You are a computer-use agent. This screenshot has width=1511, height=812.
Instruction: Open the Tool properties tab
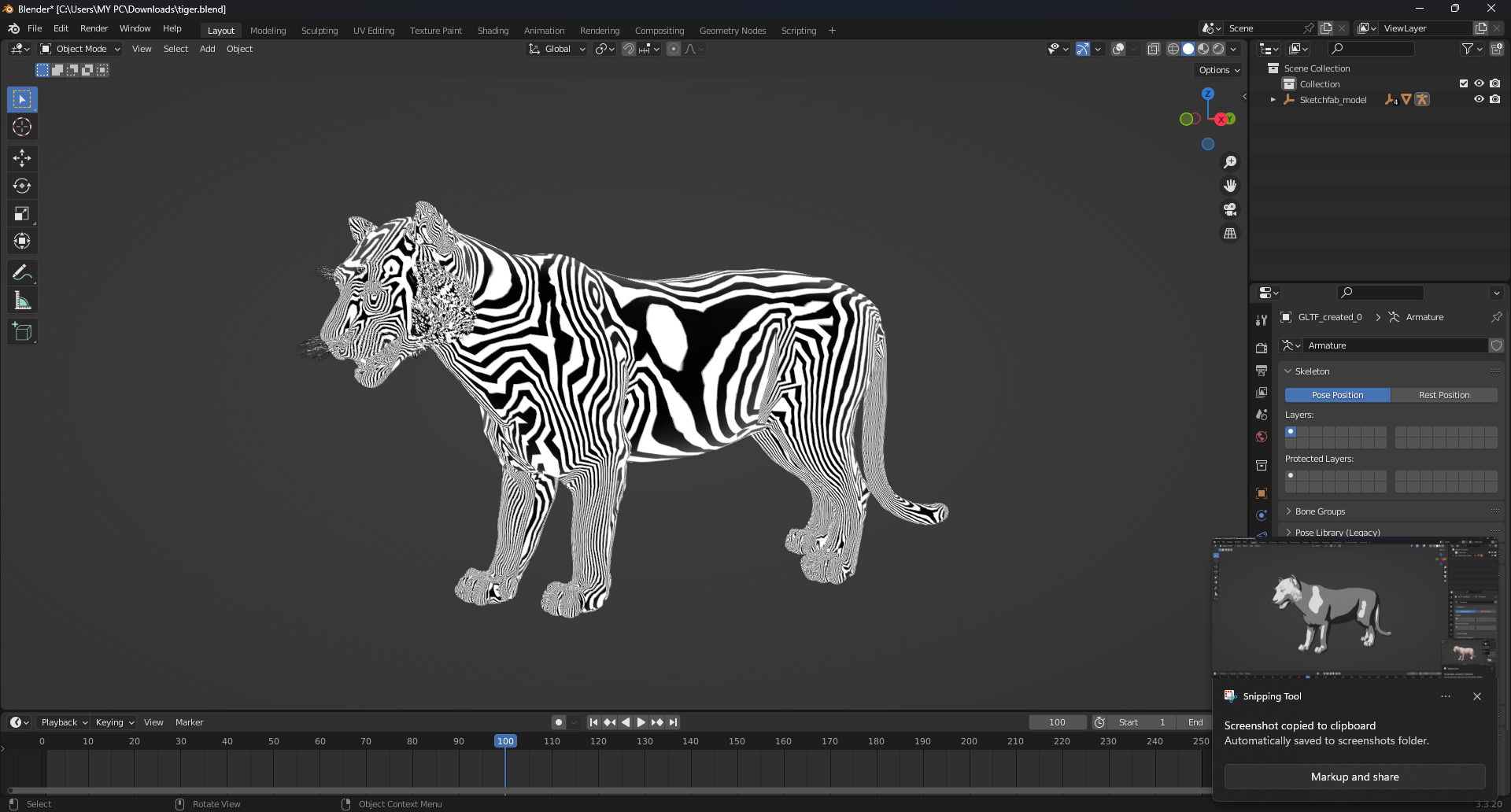pos(1262,320)
